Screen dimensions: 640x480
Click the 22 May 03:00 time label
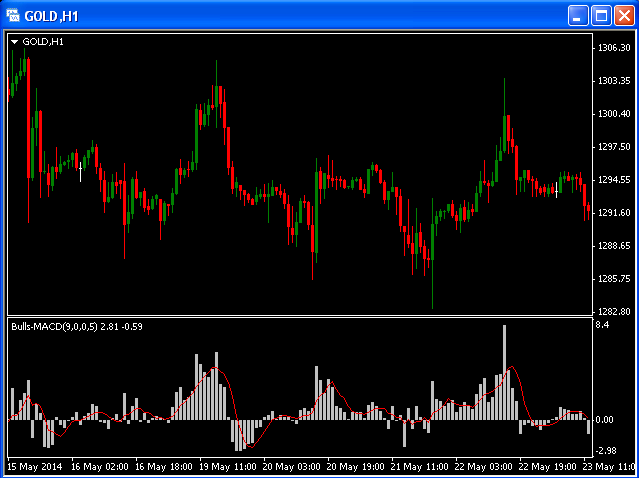click(484, 467)
